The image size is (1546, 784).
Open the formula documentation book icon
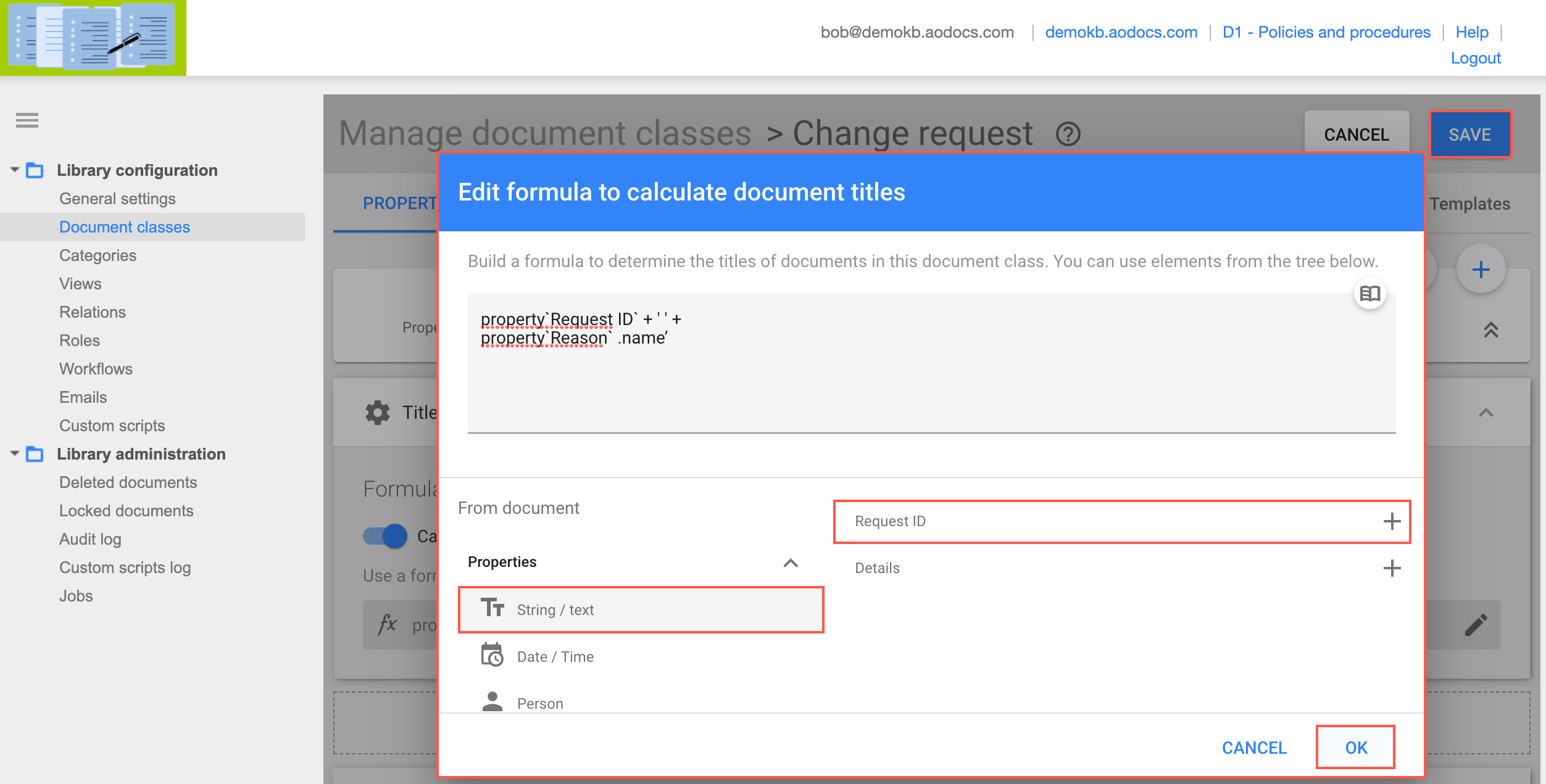point(1369,294)
